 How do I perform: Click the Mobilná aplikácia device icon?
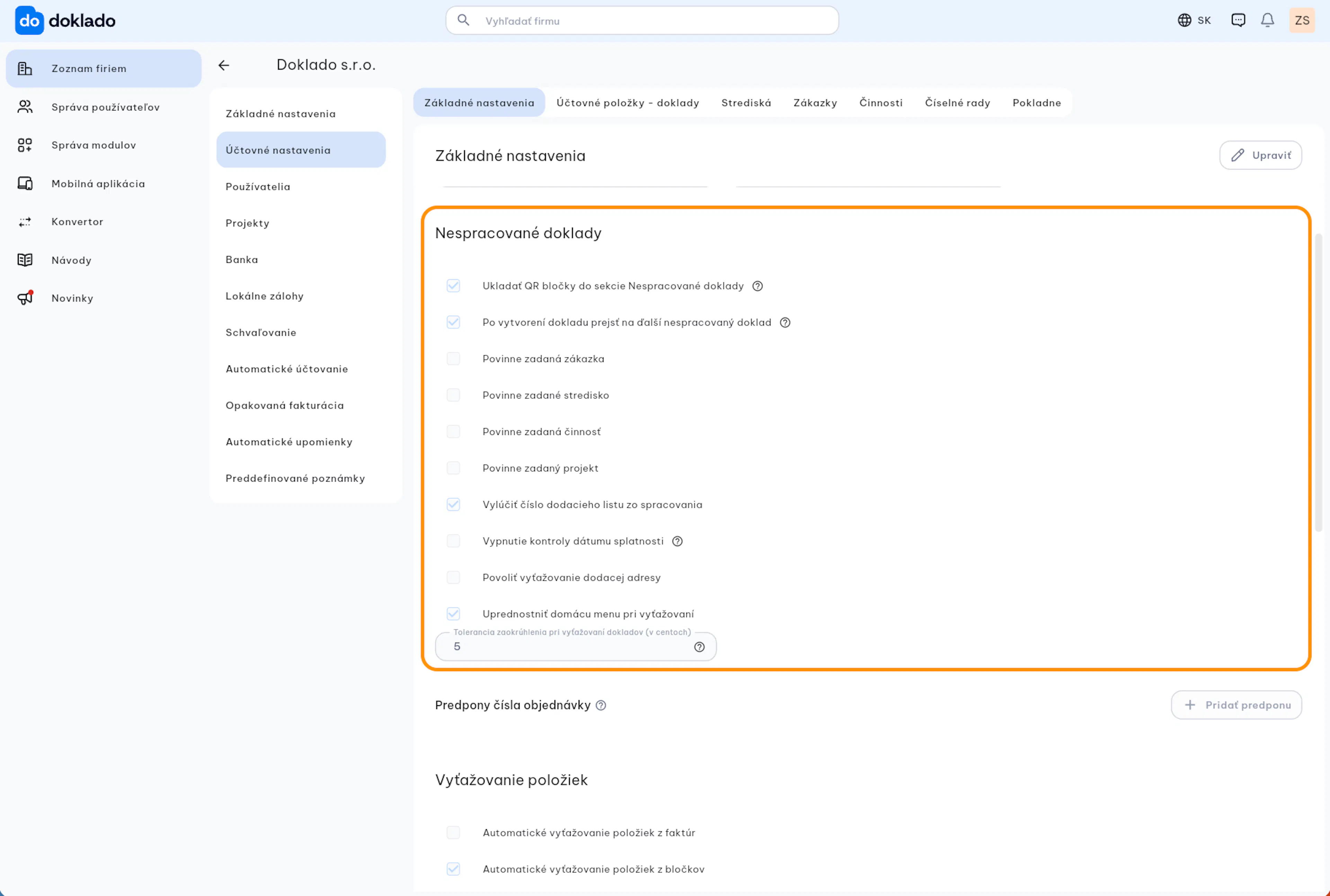(25, 184)
